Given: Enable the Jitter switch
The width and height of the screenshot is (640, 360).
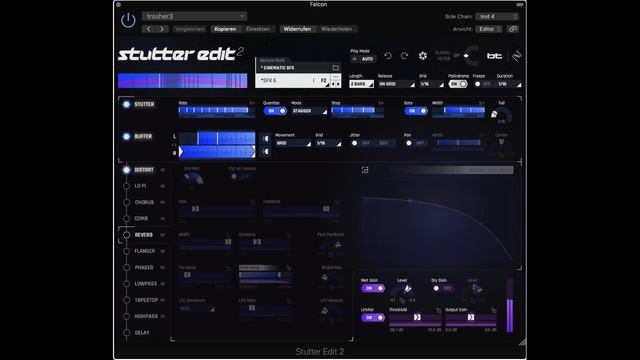Looking at the screenshot, I should [361, 143].
